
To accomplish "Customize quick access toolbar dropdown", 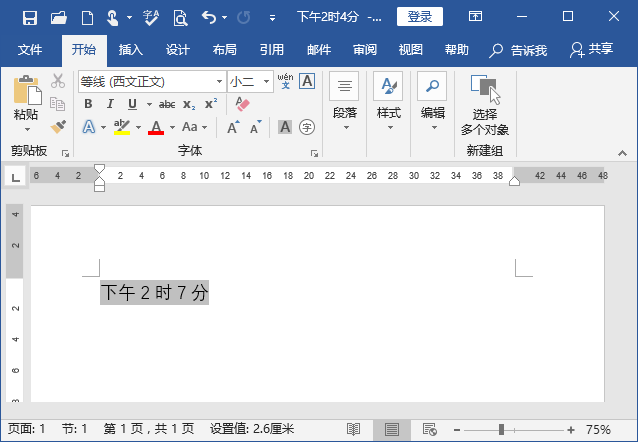I will [x=272, y=18].
